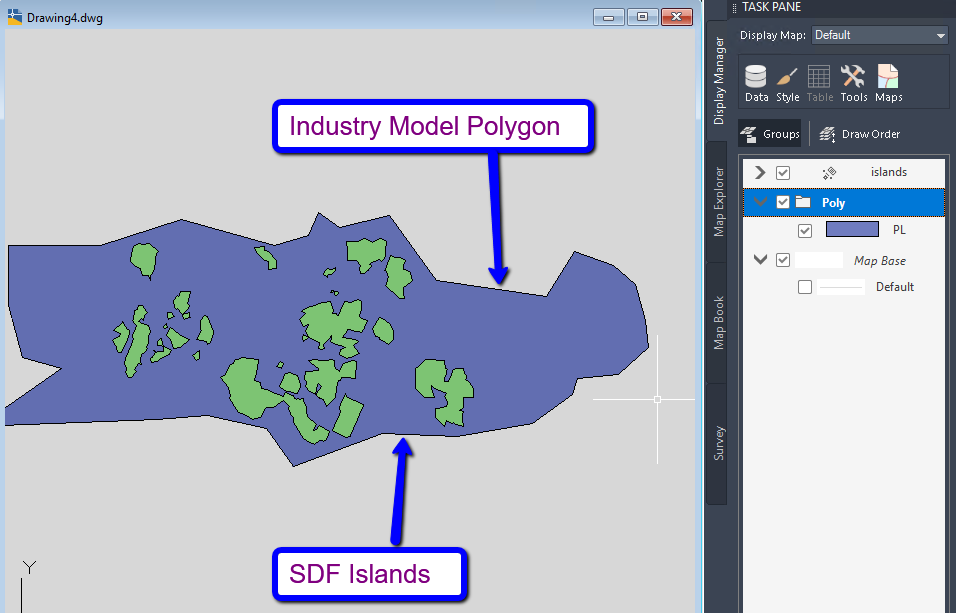
Task: Uncheck the Poly group visibility
Action: (x=783, y=201)
